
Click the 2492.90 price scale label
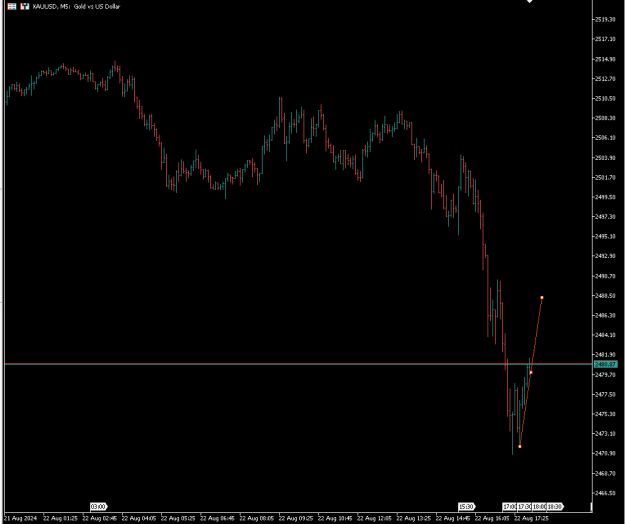point(605,256)
